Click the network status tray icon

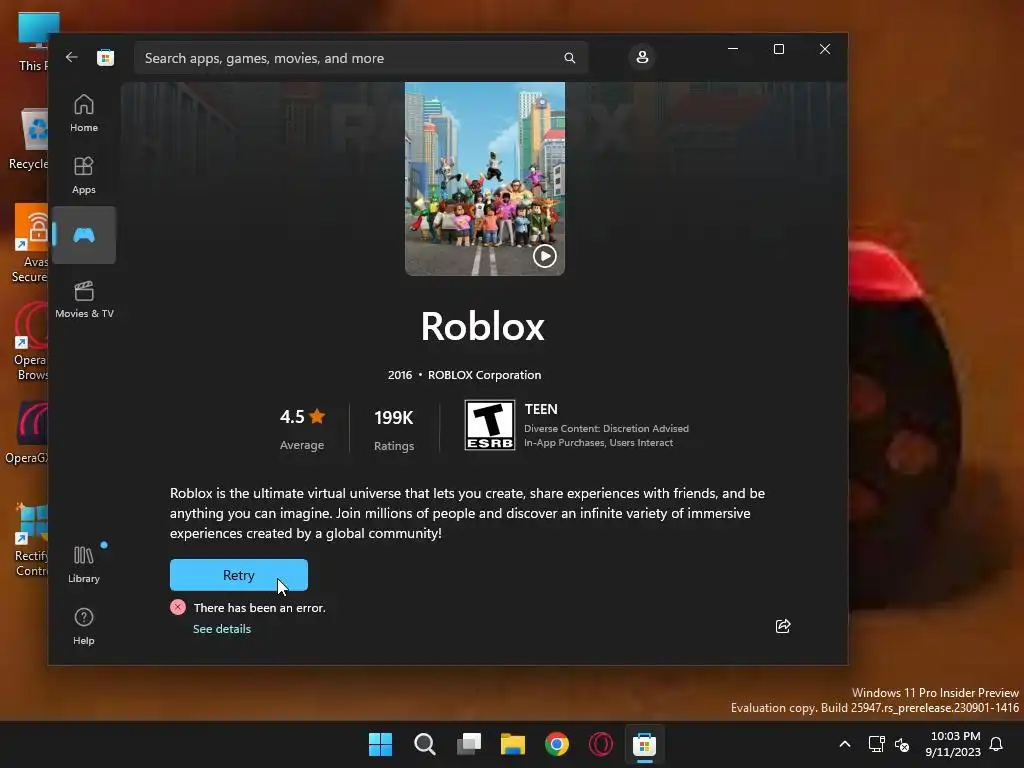pyautogui.click(x=876, y=744)
